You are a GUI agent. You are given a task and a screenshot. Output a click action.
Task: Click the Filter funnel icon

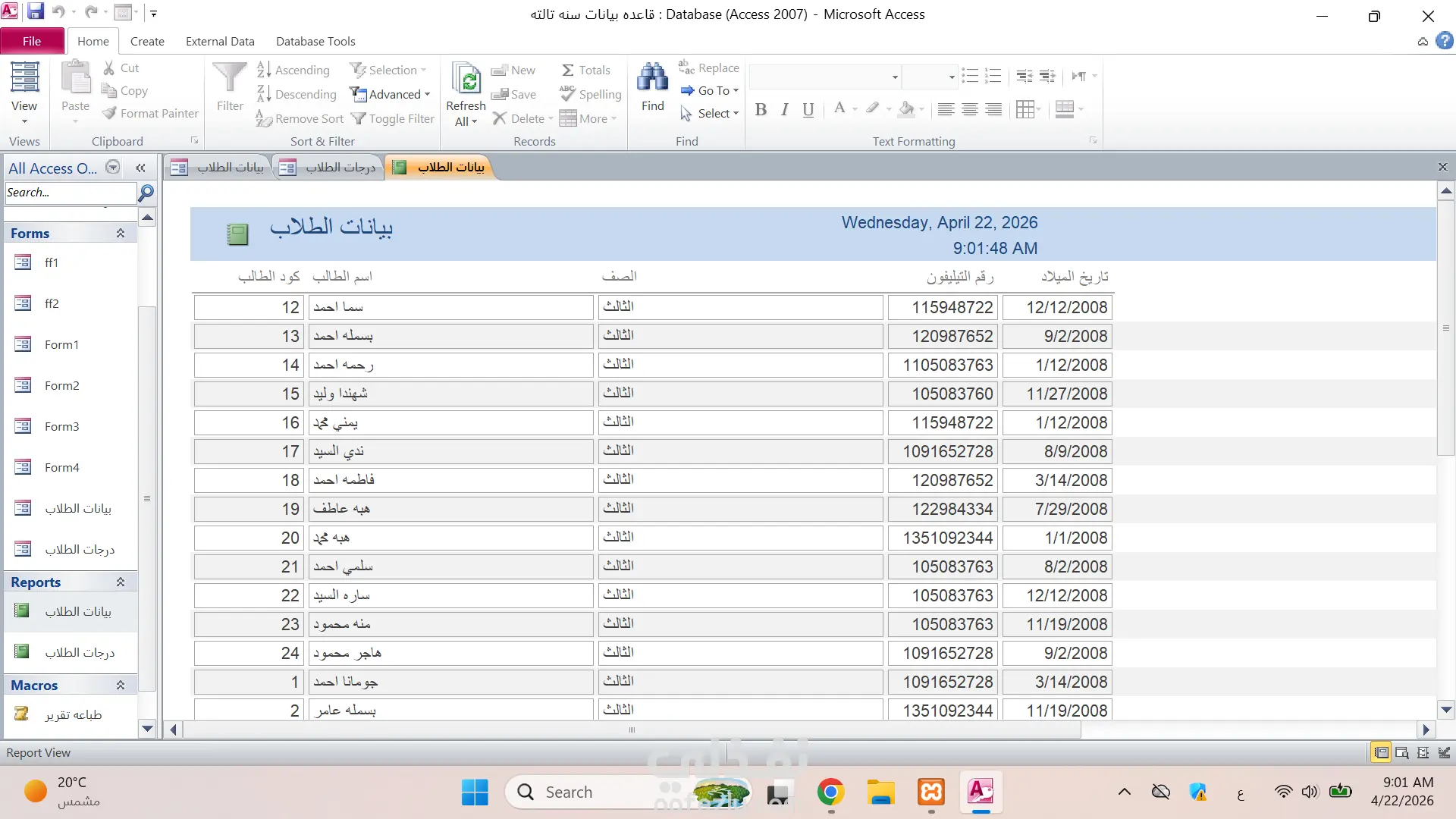(x=230, y=78)
